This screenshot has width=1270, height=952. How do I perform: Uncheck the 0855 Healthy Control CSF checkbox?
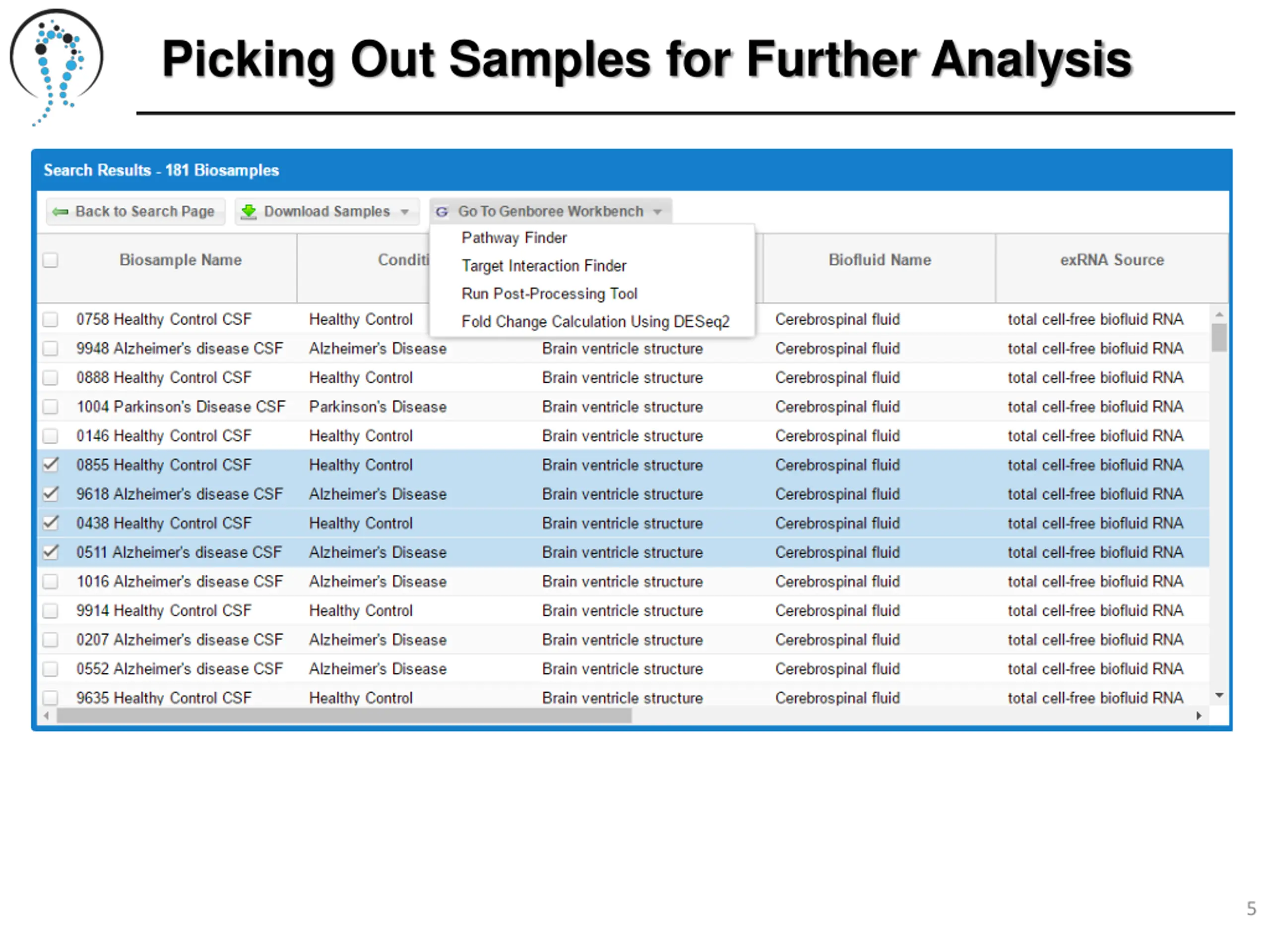click(x=51, y=465)
